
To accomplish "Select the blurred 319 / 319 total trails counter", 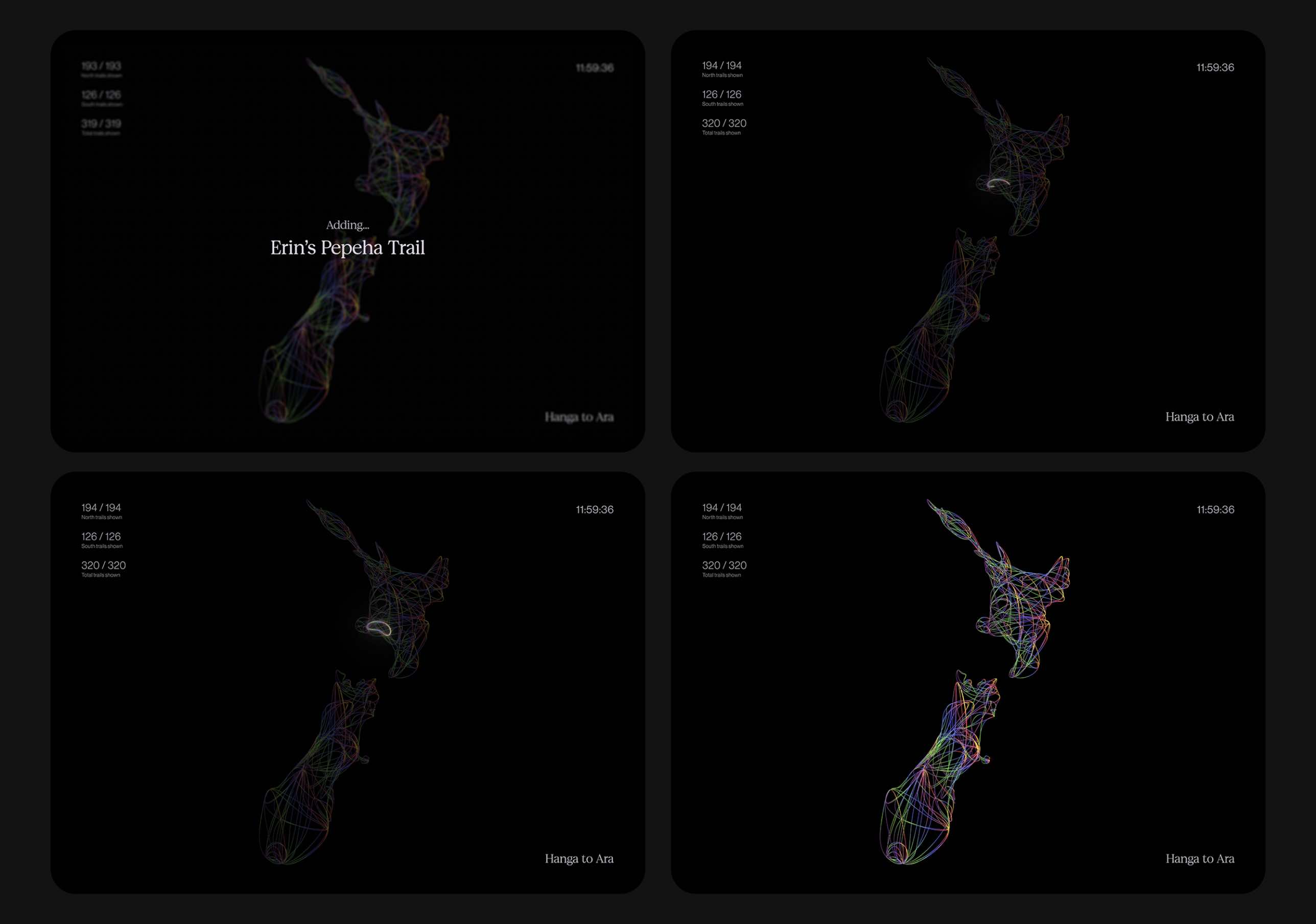I will point(101,123).
